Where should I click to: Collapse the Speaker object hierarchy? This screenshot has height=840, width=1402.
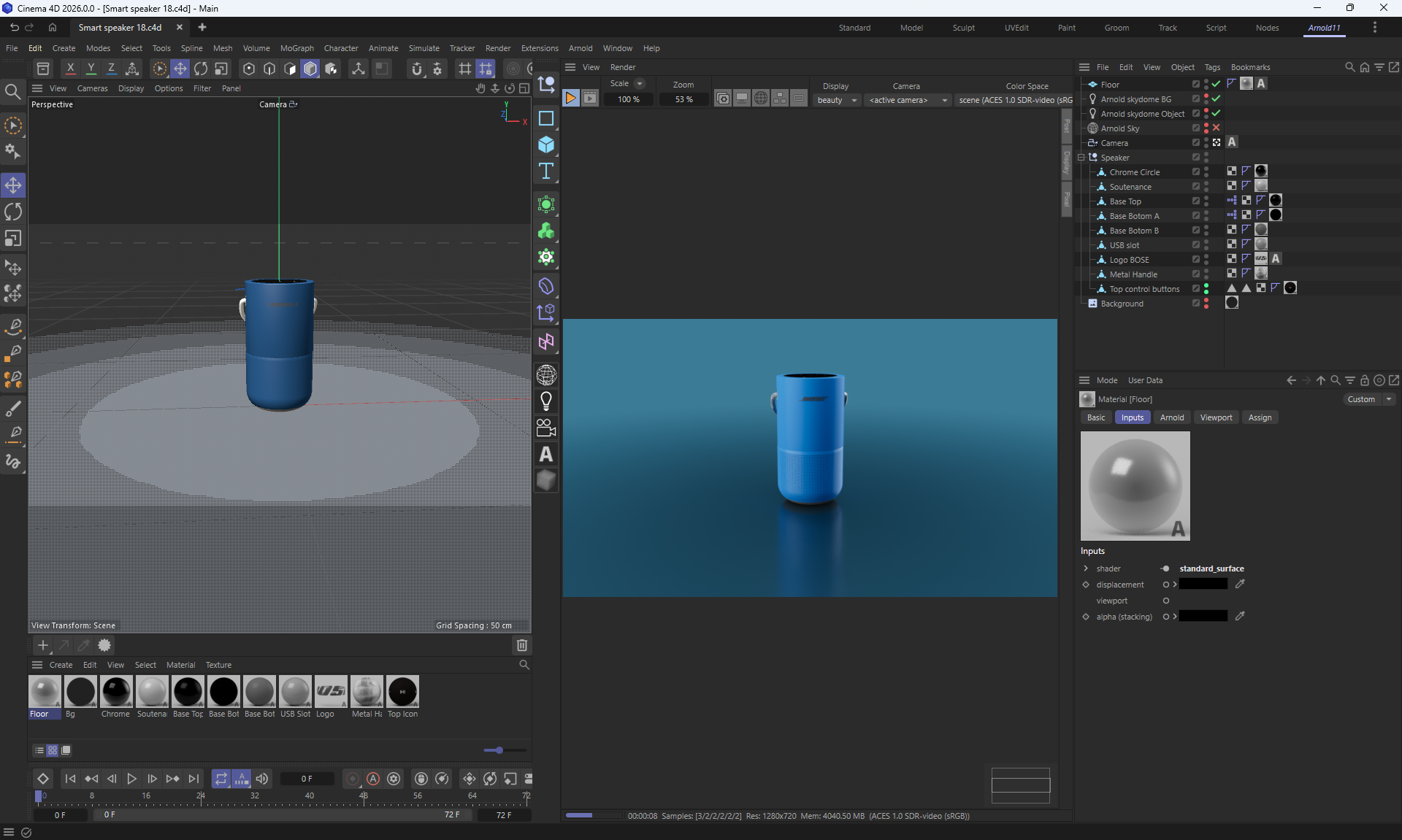tap(1081, 158)
